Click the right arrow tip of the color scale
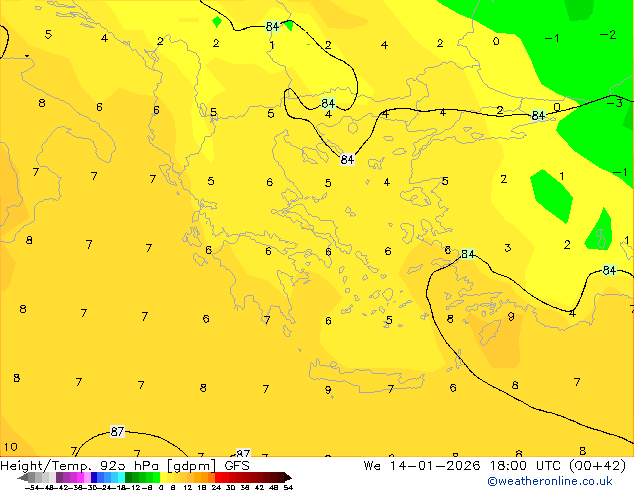The image size is (634, 490). [x=288, y=478]
